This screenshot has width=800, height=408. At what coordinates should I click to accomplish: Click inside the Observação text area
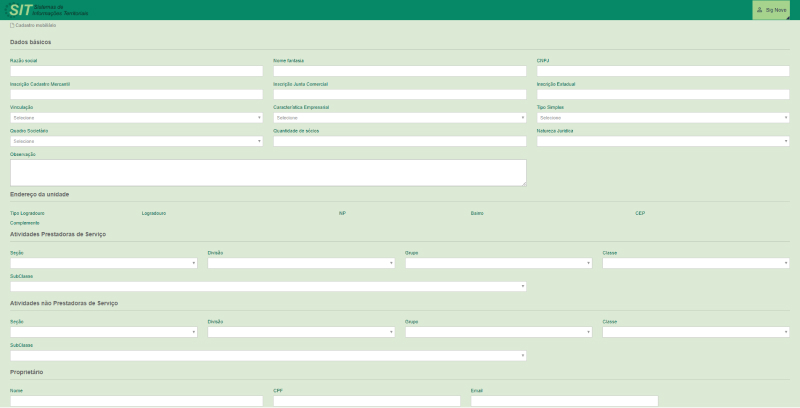click(x=268, y=172)
